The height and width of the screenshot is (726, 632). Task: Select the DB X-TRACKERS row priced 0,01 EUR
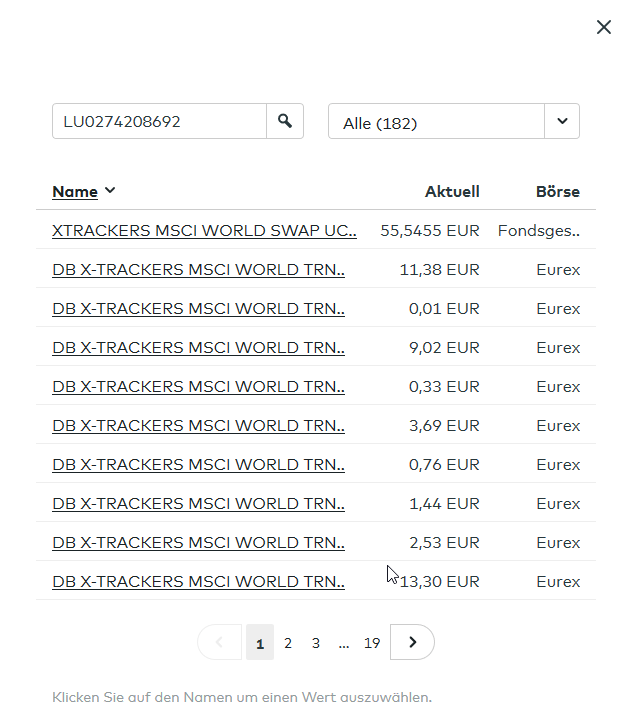point(198,308)
